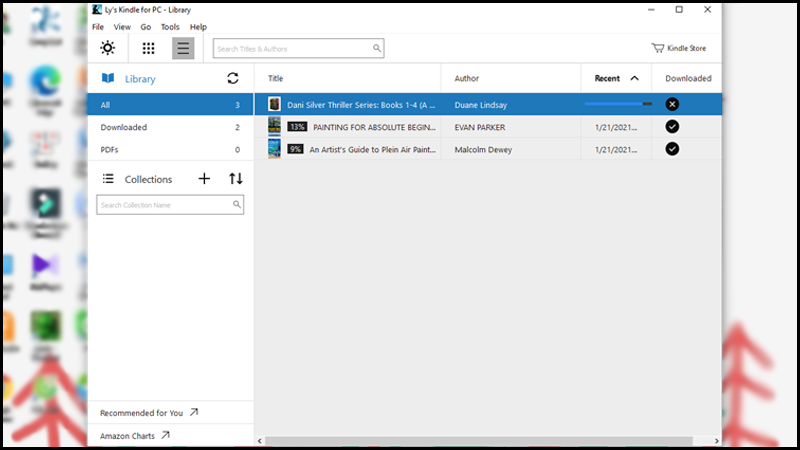Click downloaded checkmark for Plein Air Painting book
This screenshot has height=450, width=800.
point(672,149)
